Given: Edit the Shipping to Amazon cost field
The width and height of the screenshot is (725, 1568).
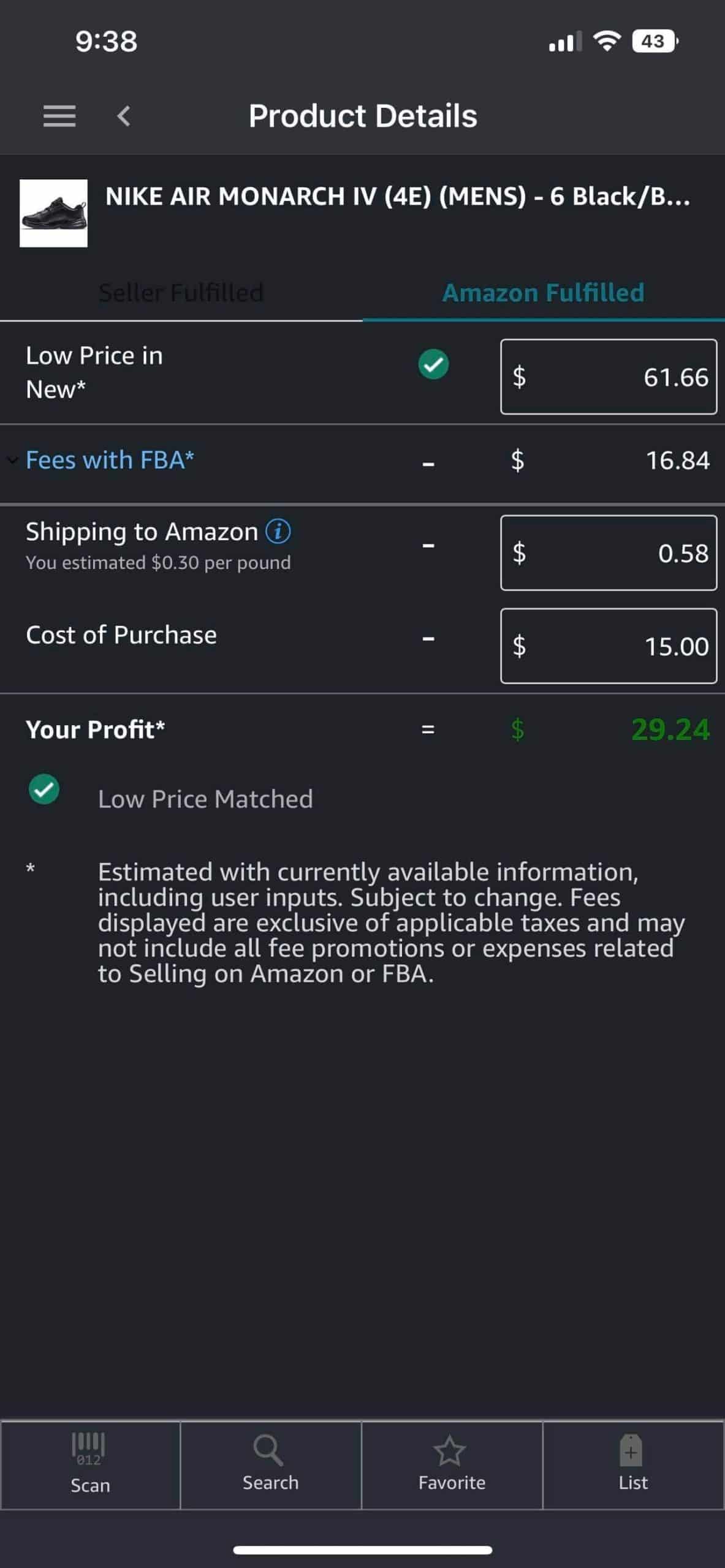Looking at the screenshot, I should point(609,553).
